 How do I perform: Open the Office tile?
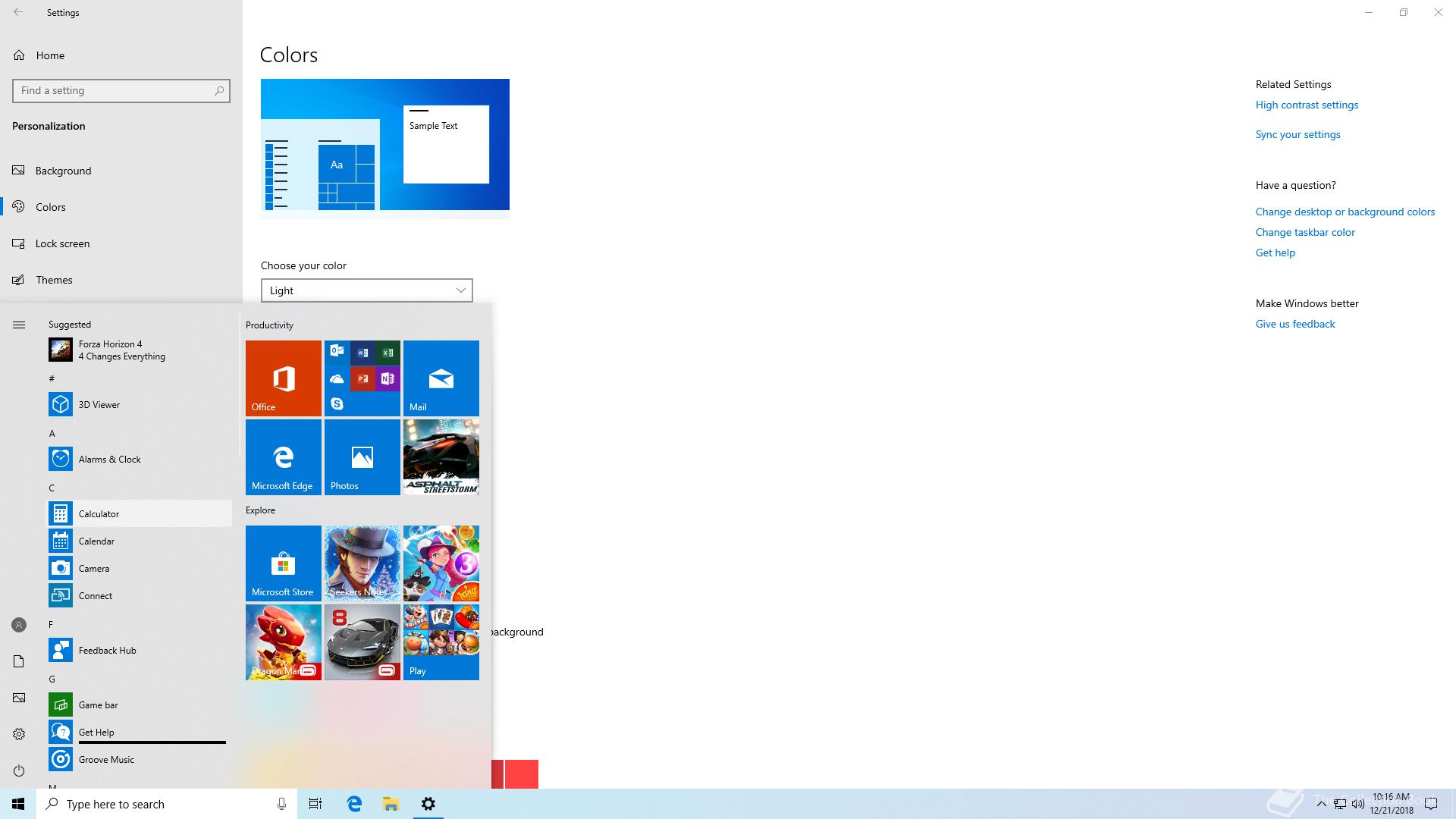[x=284, y=378]
